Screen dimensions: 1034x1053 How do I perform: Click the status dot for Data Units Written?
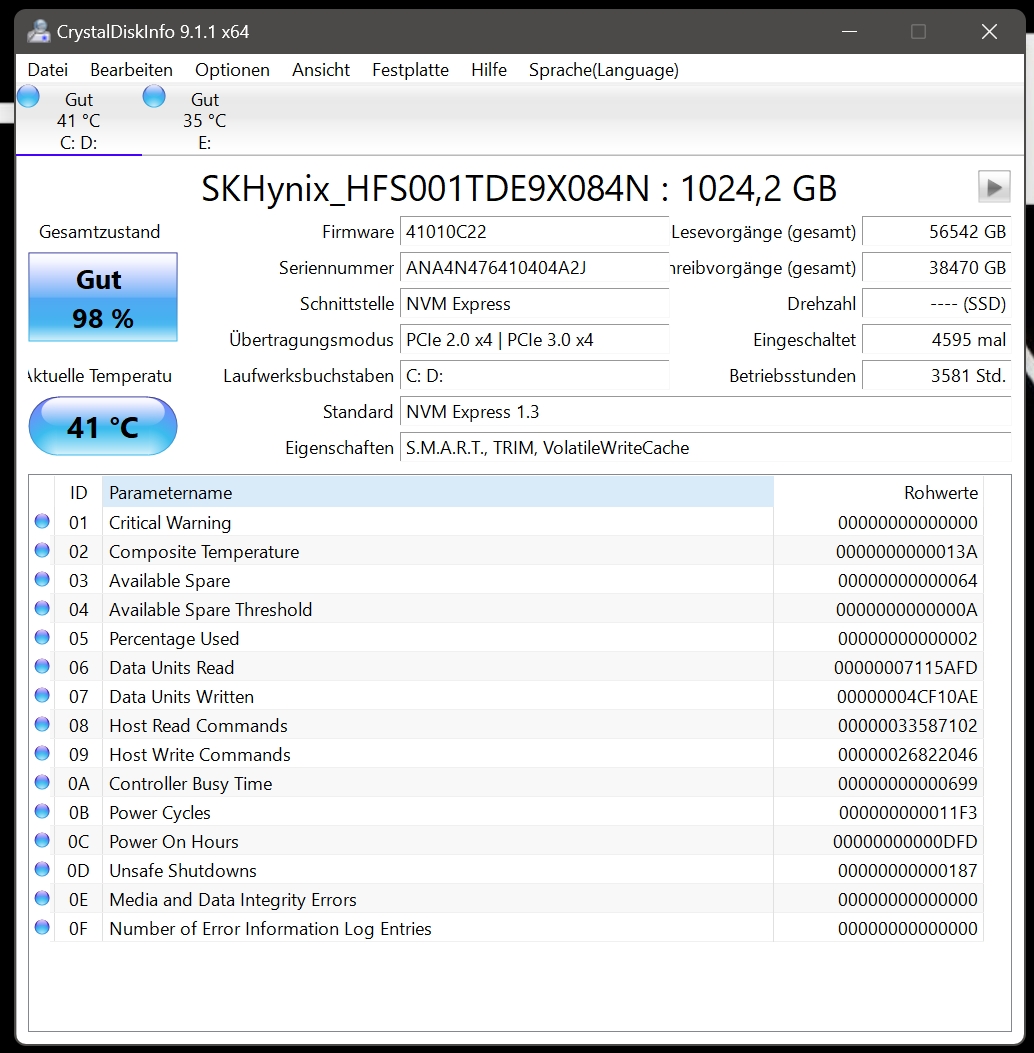[42, 695]
